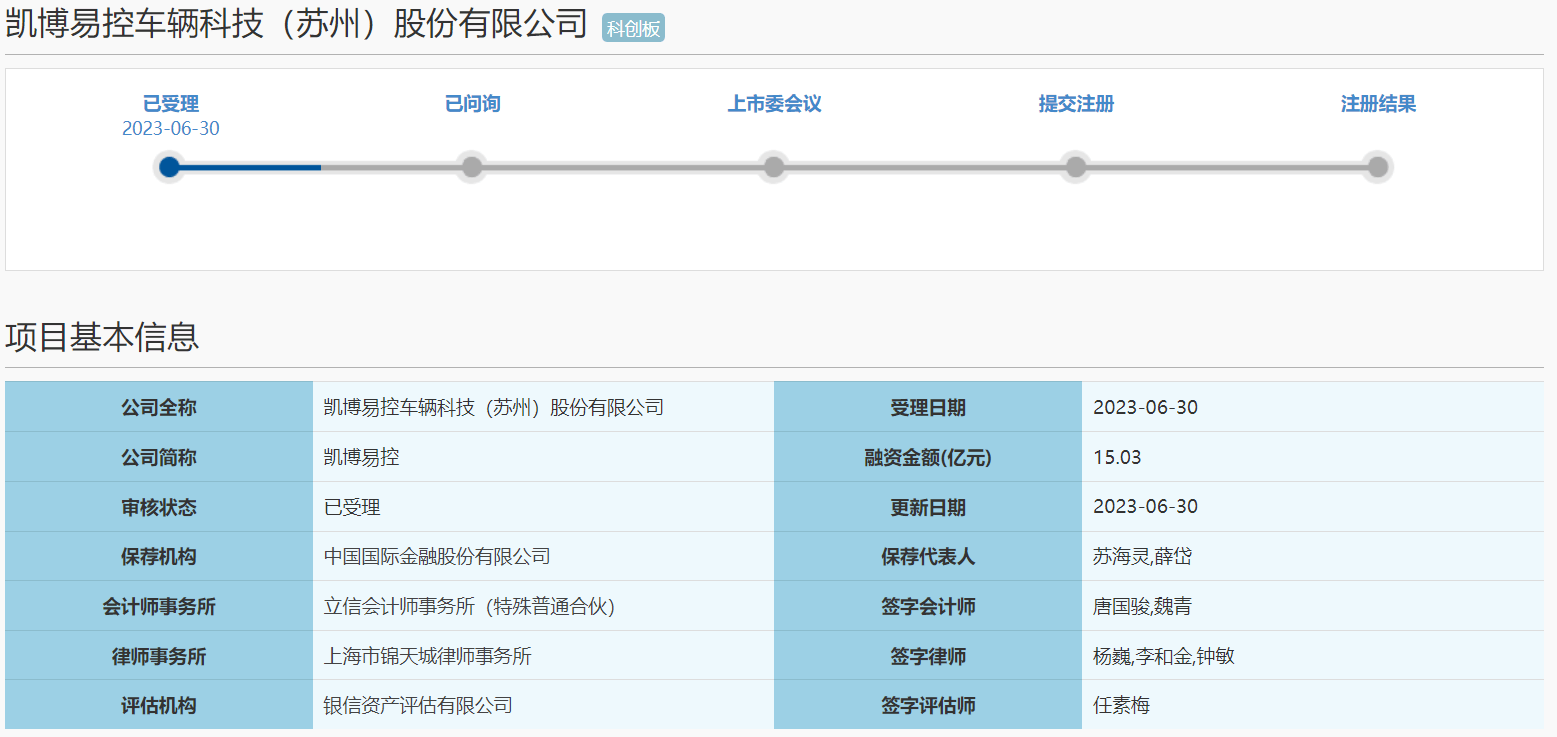Viewport: 1557px width, 737px height.
Task: Click 银信资产评估有限公司 value
Action: pyautogui.click(x=418, y=705)
